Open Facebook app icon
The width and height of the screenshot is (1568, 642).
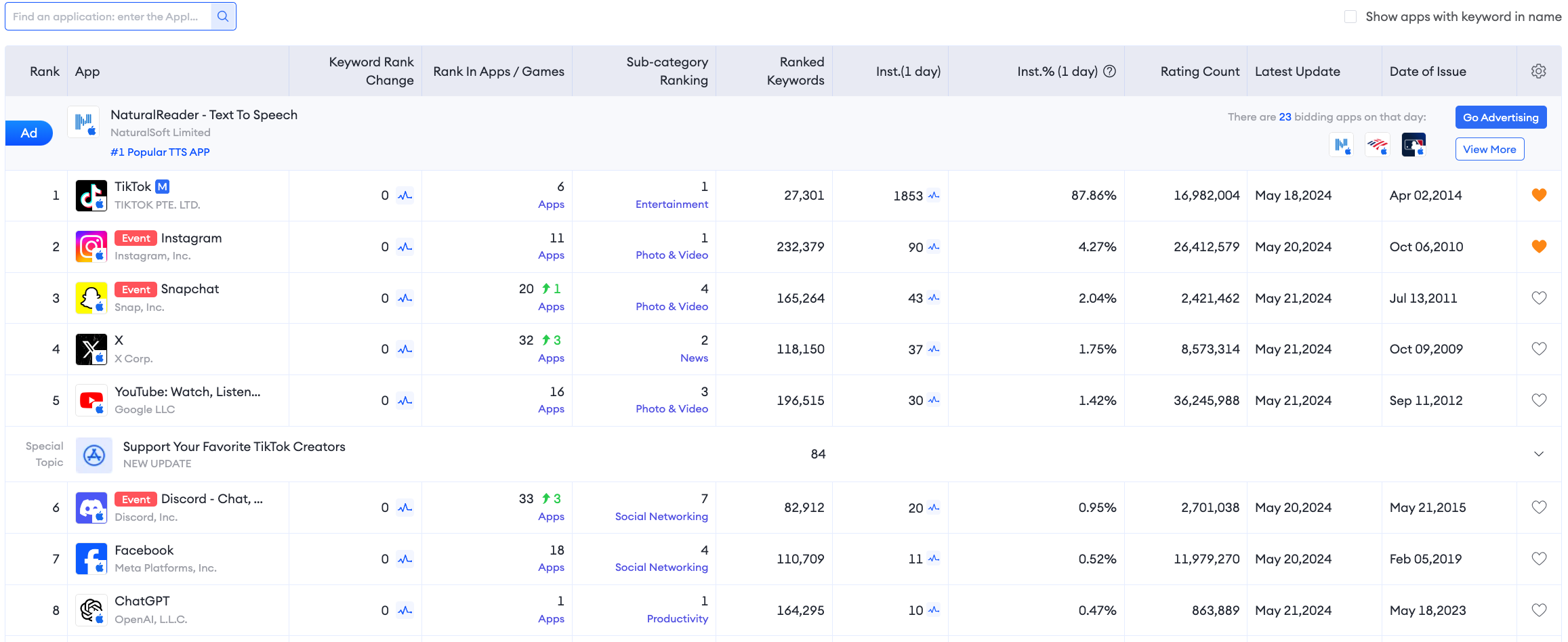click(x=91, y=559)
